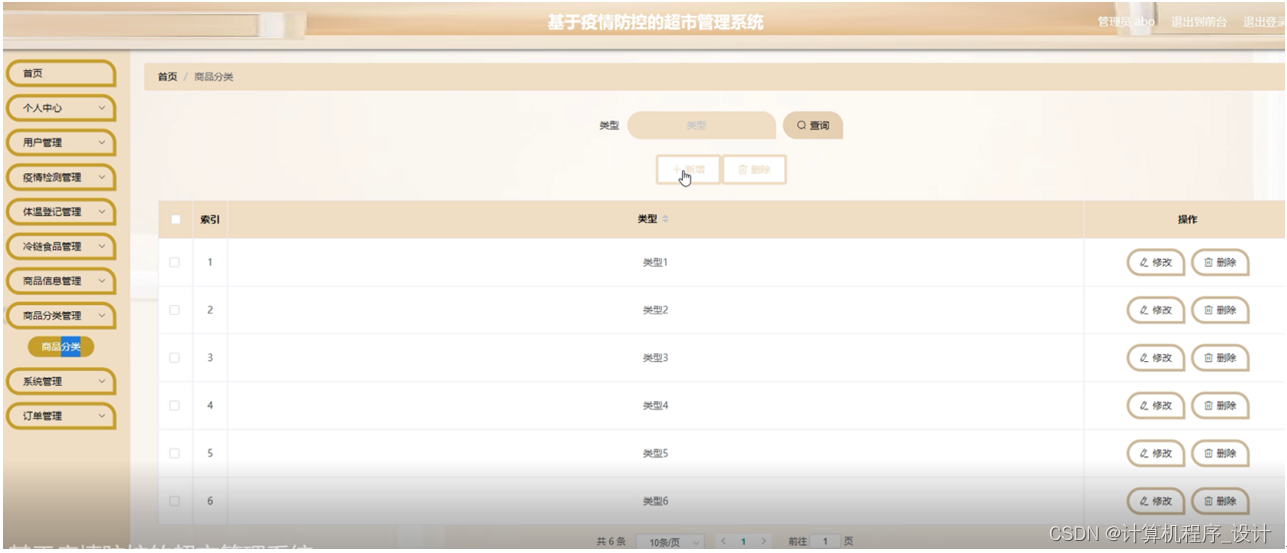Click 修改 for row 类型5

tap(1156, 453)
